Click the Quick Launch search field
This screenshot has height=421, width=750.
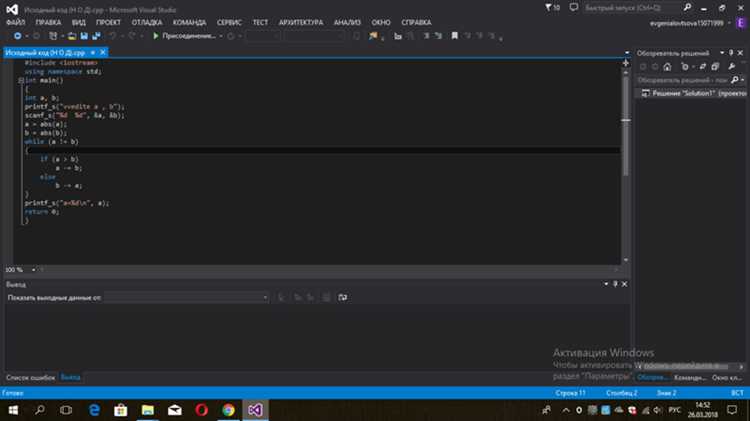pyautogui.click(x=630, y=8)
